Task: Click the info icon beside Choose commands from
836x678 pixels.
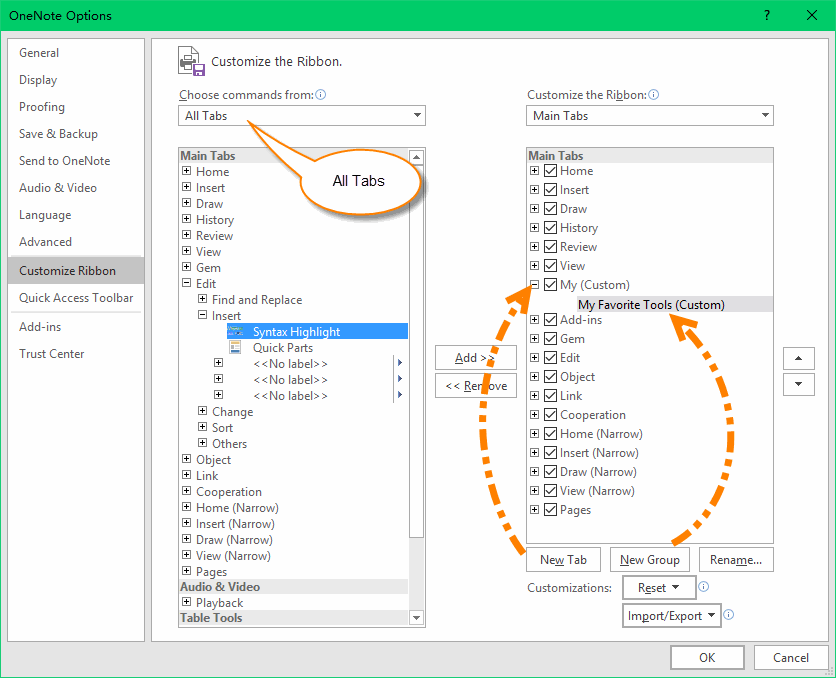Action: (x=320, y=94)
